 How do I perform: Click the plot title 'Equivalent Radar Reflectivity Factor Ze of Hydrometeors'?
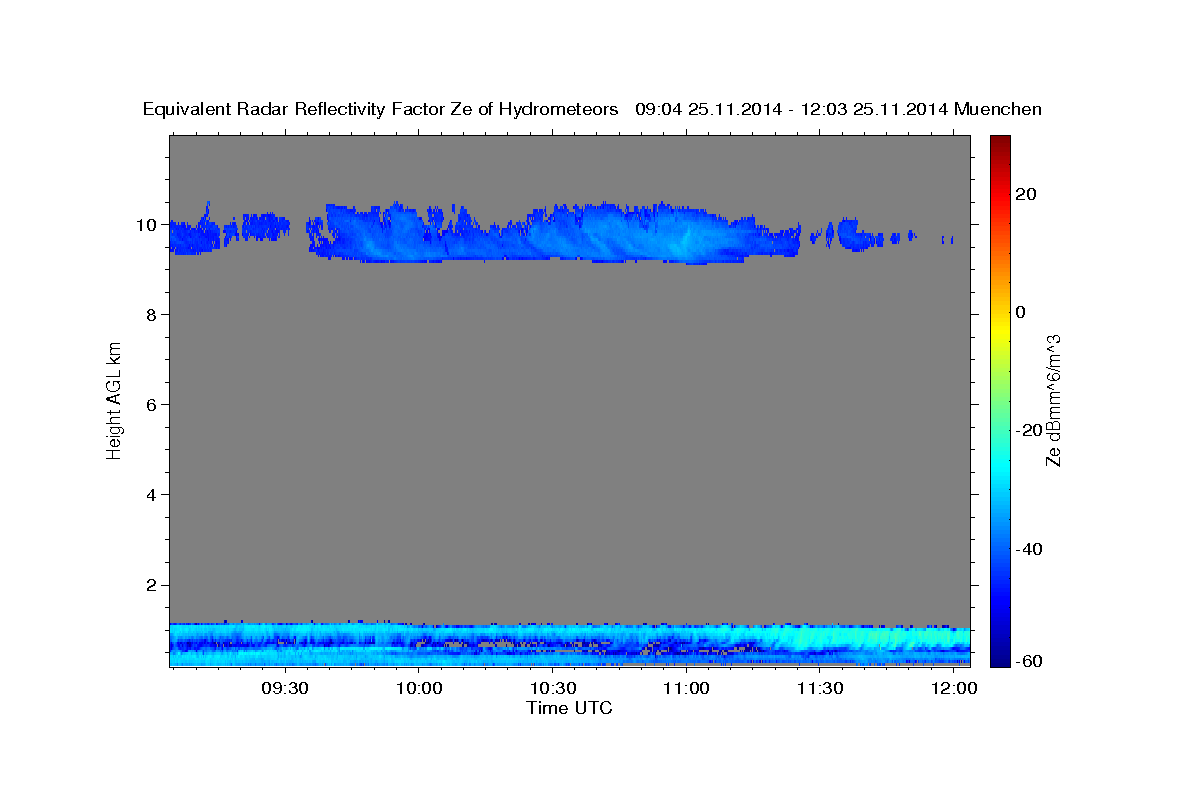(x=380, y=110)
